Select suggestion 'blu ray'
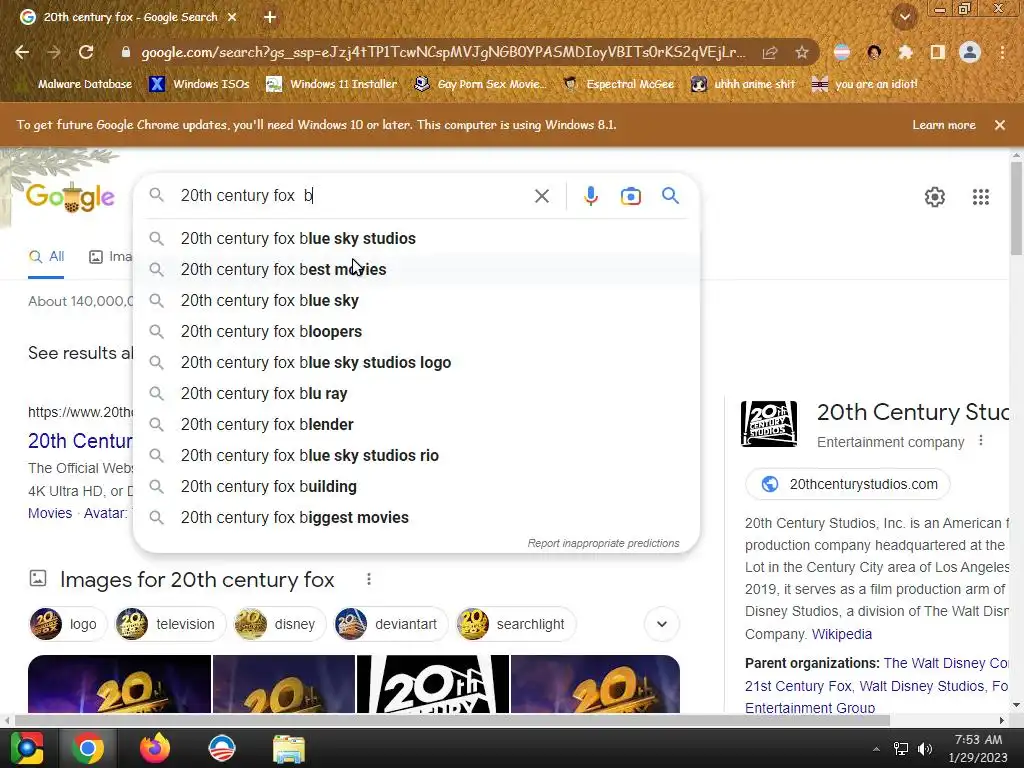The image size is (1024, 768). tap(416, 393)
